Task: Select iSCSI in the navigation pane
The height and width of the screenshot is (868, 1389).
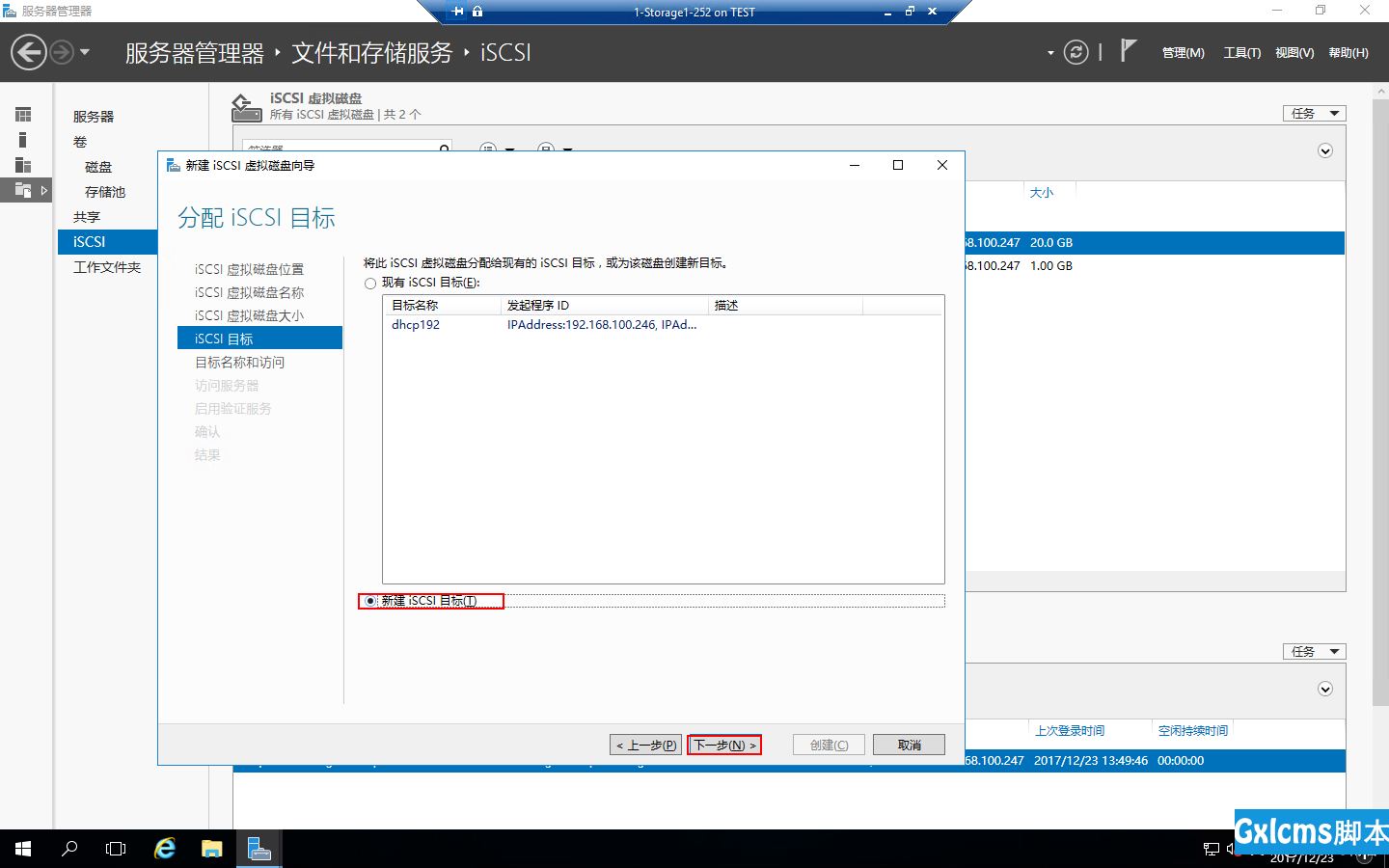Action: pos(107,242)
